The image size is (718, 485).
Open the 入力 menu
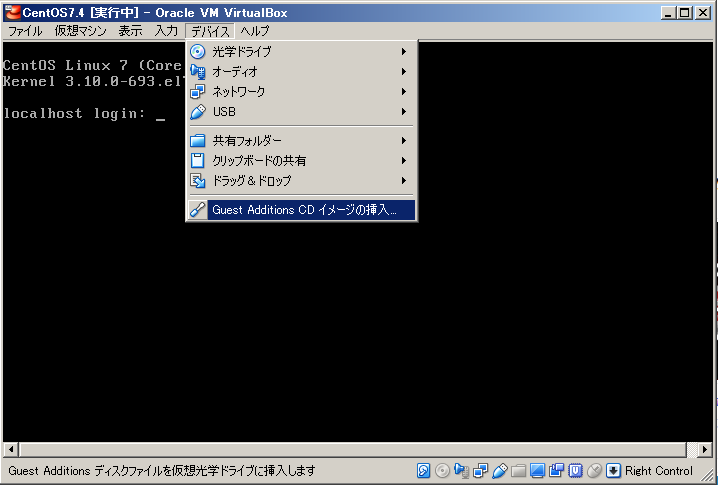(x=166, y=31)
